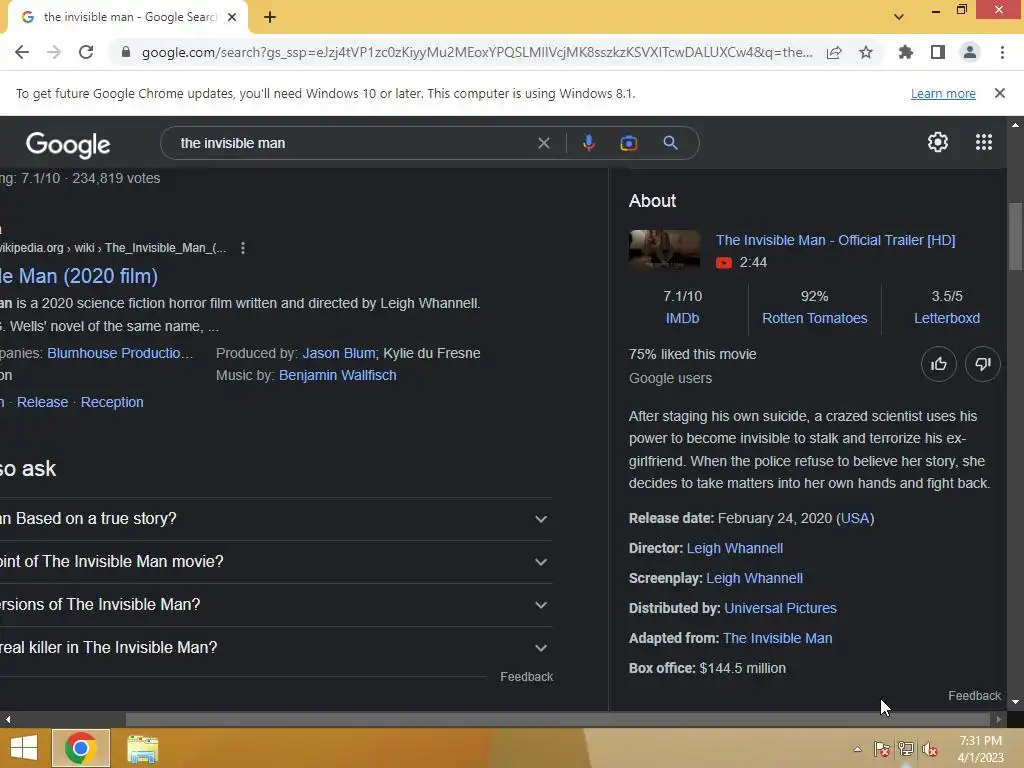The image size is (1024, 768).
Task: Open a new browser tab
Action: click(x=270, y=17)
